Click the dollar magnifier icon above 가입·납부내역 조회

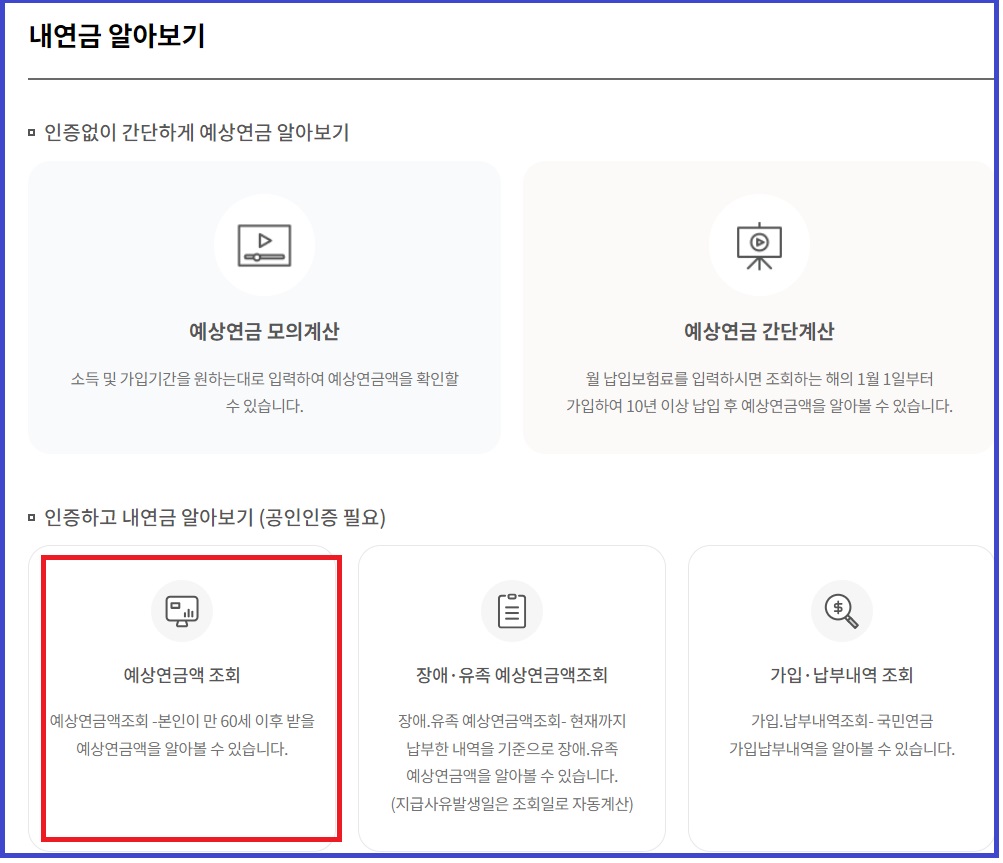click(x=841, y=610)
